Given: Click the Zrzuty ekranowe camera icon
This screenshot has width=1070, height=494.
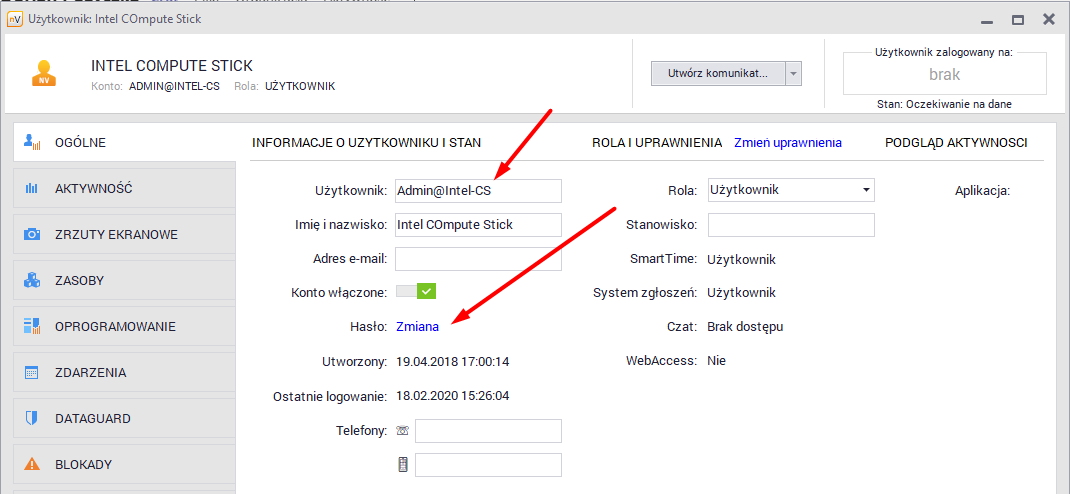Looking at the screenshot, I should point(31,234).
